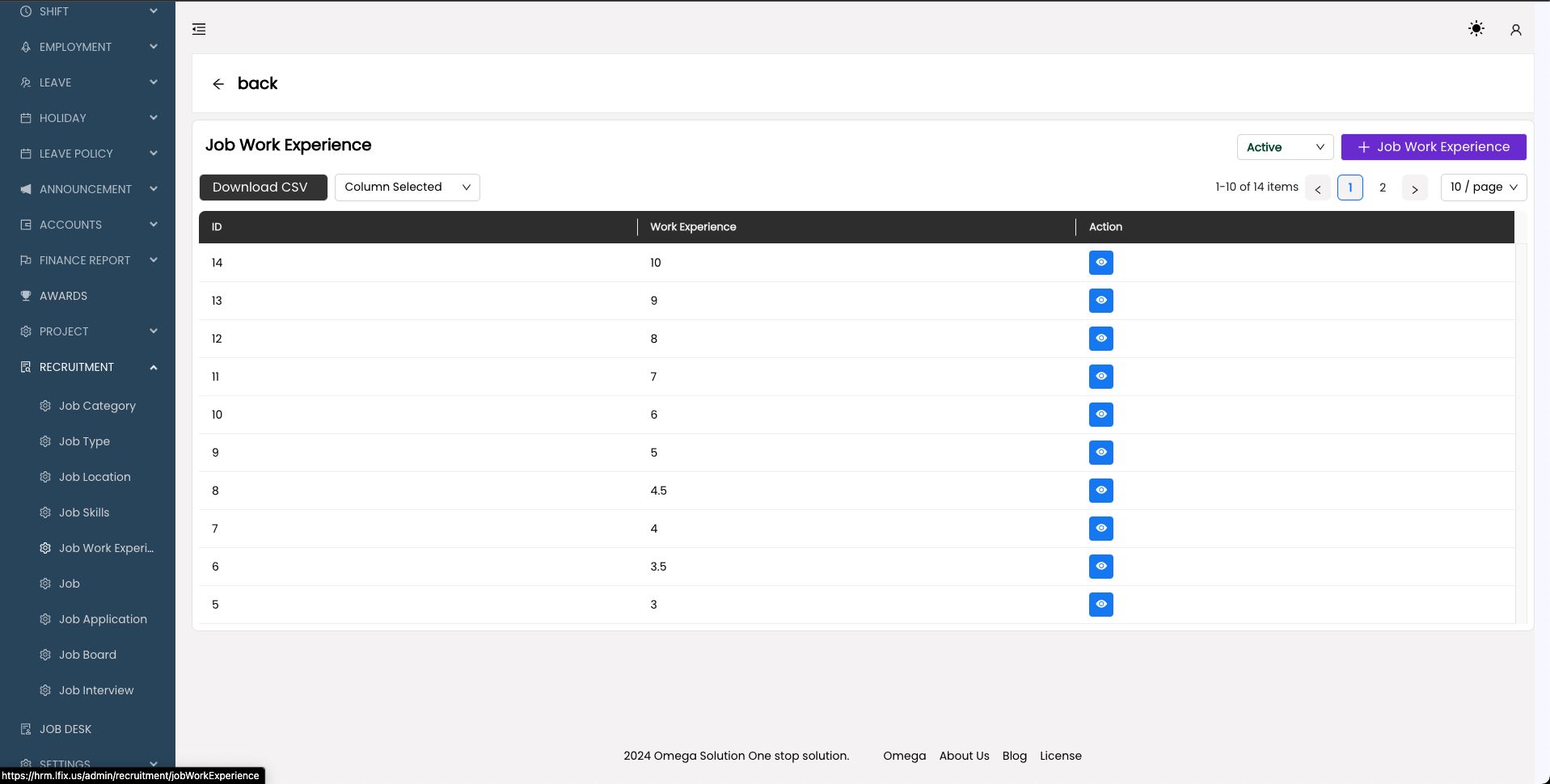This screenshot has width=1550, height=784.
Task: Add a new Job Work Experience
Action: [x=1433, y=147]
